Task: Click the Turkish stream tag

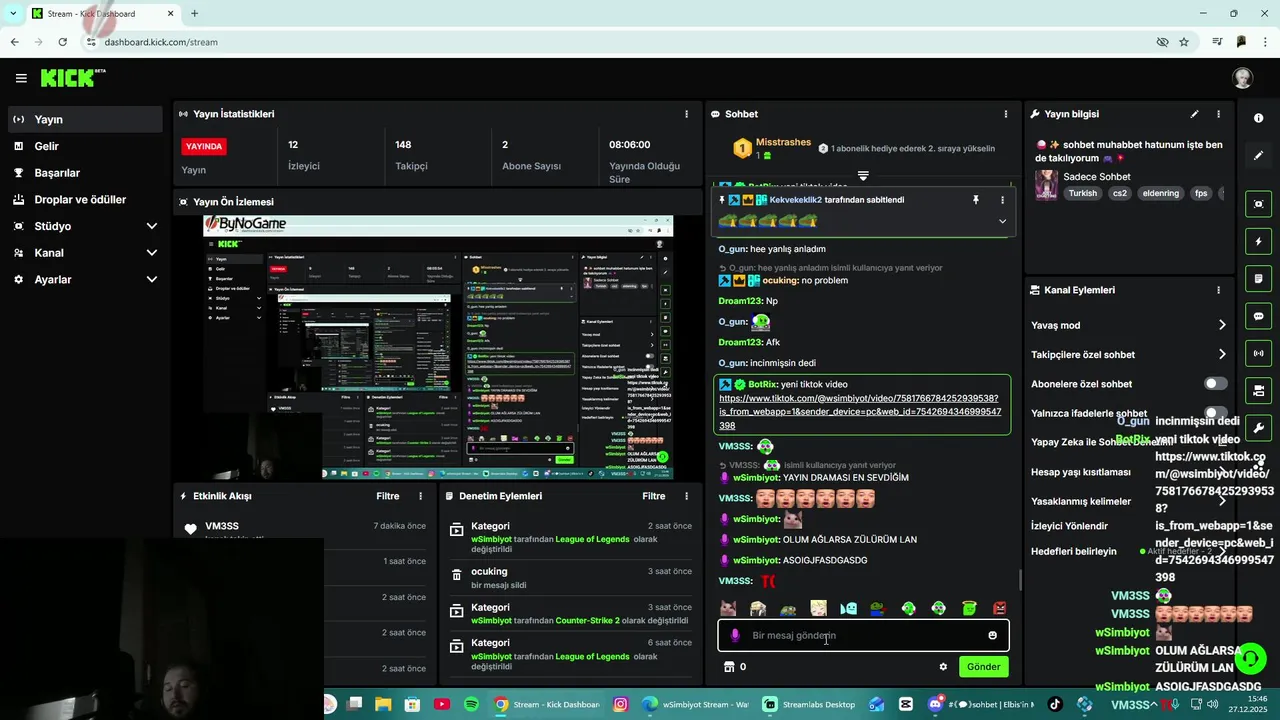Action: point(1082,193)
